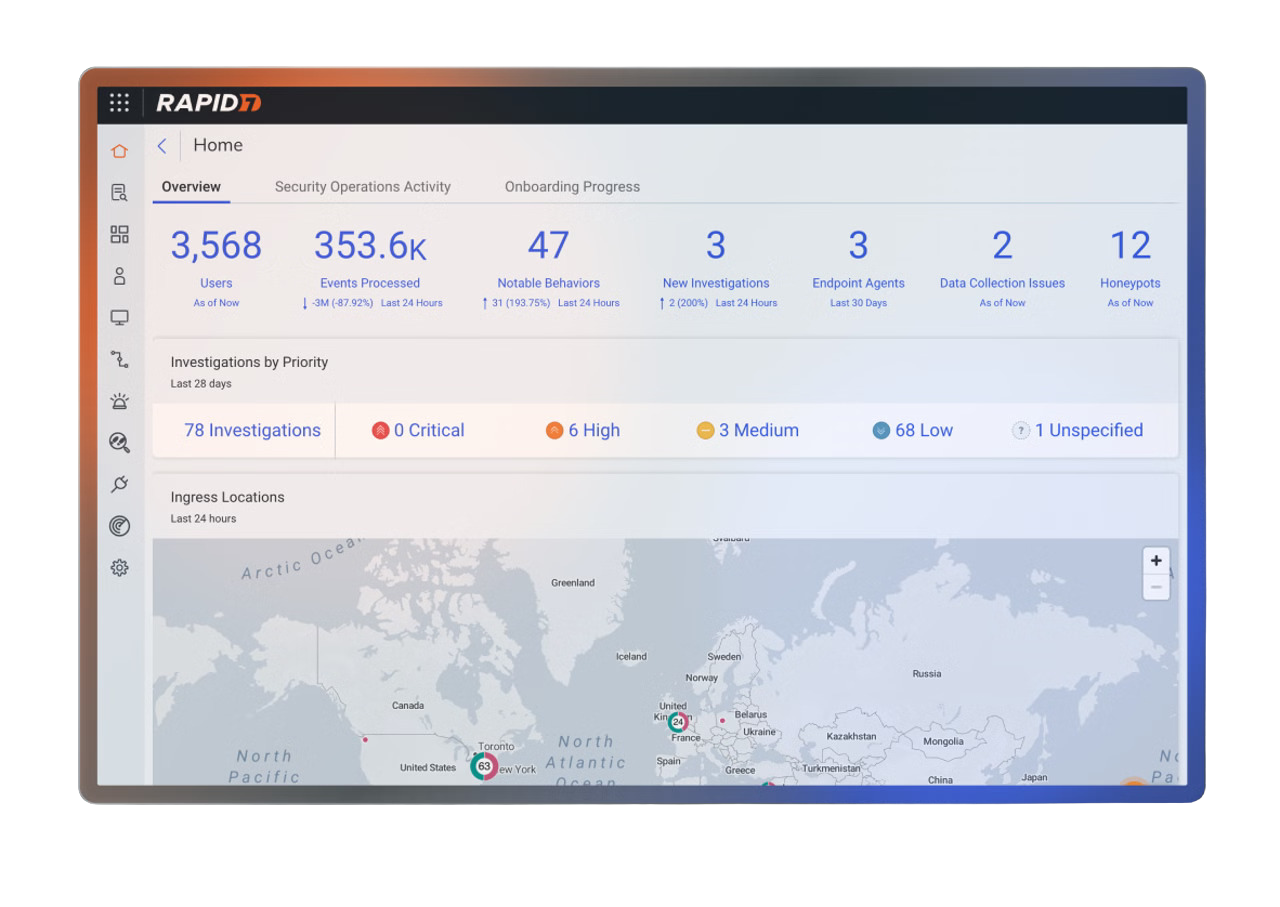Open the users person icon

pos(119,276)
